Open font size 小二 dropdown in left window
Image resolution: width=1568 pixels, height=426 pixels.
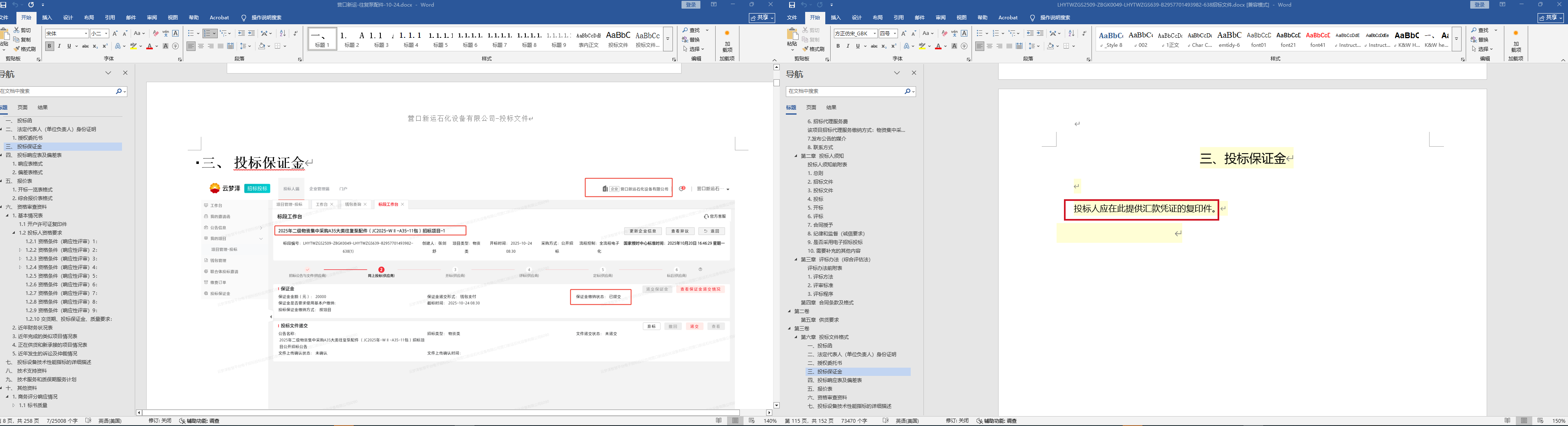(x=106, y=33)
